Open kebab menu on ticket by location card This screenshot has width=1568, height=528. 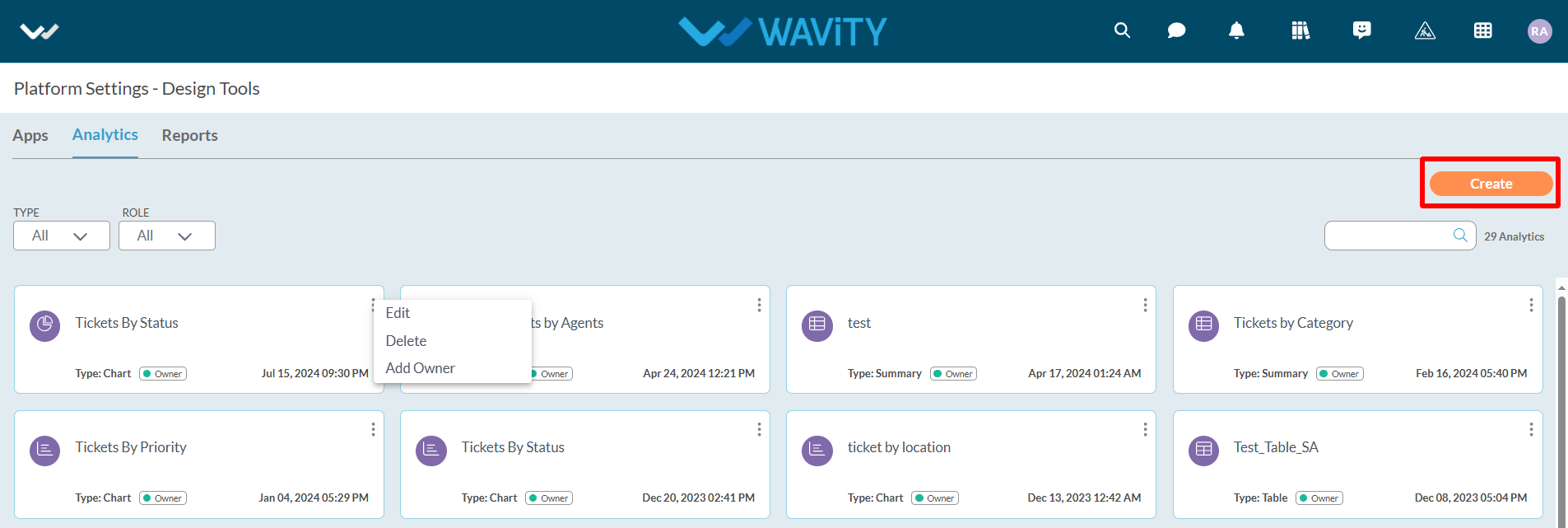pyautogui.click(x=1145, y=429)
